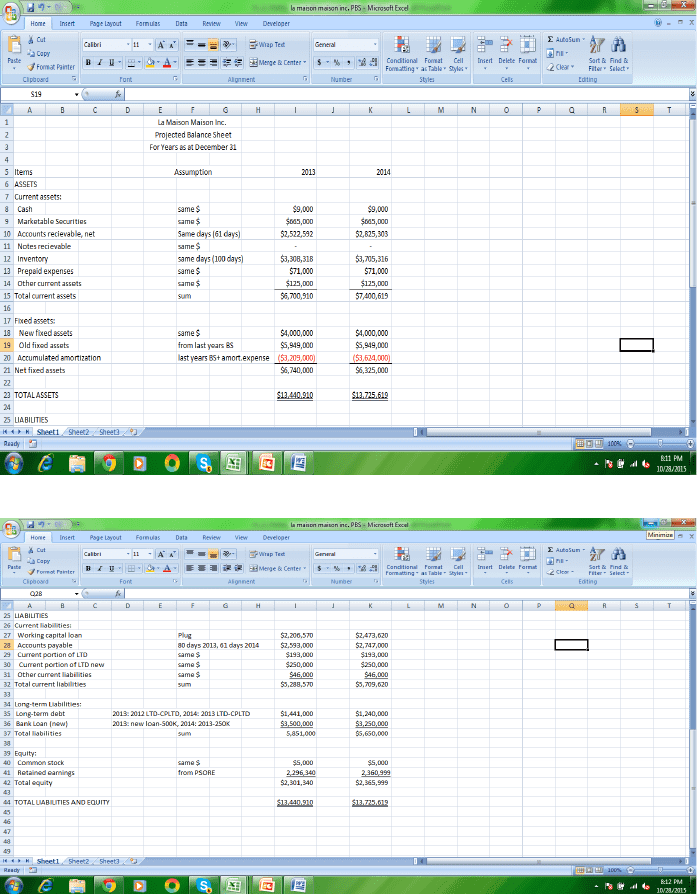Open the General number format dropdown in the lower window
The width and height of the screenshot is (697, 894).
[375, 554]
